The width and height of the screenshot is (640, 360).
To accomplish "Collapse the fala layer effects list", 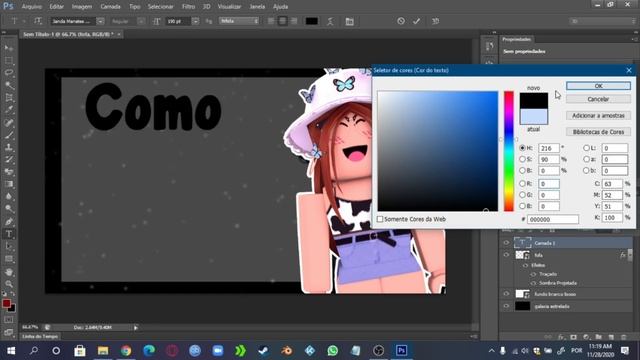I will point(630,255).
